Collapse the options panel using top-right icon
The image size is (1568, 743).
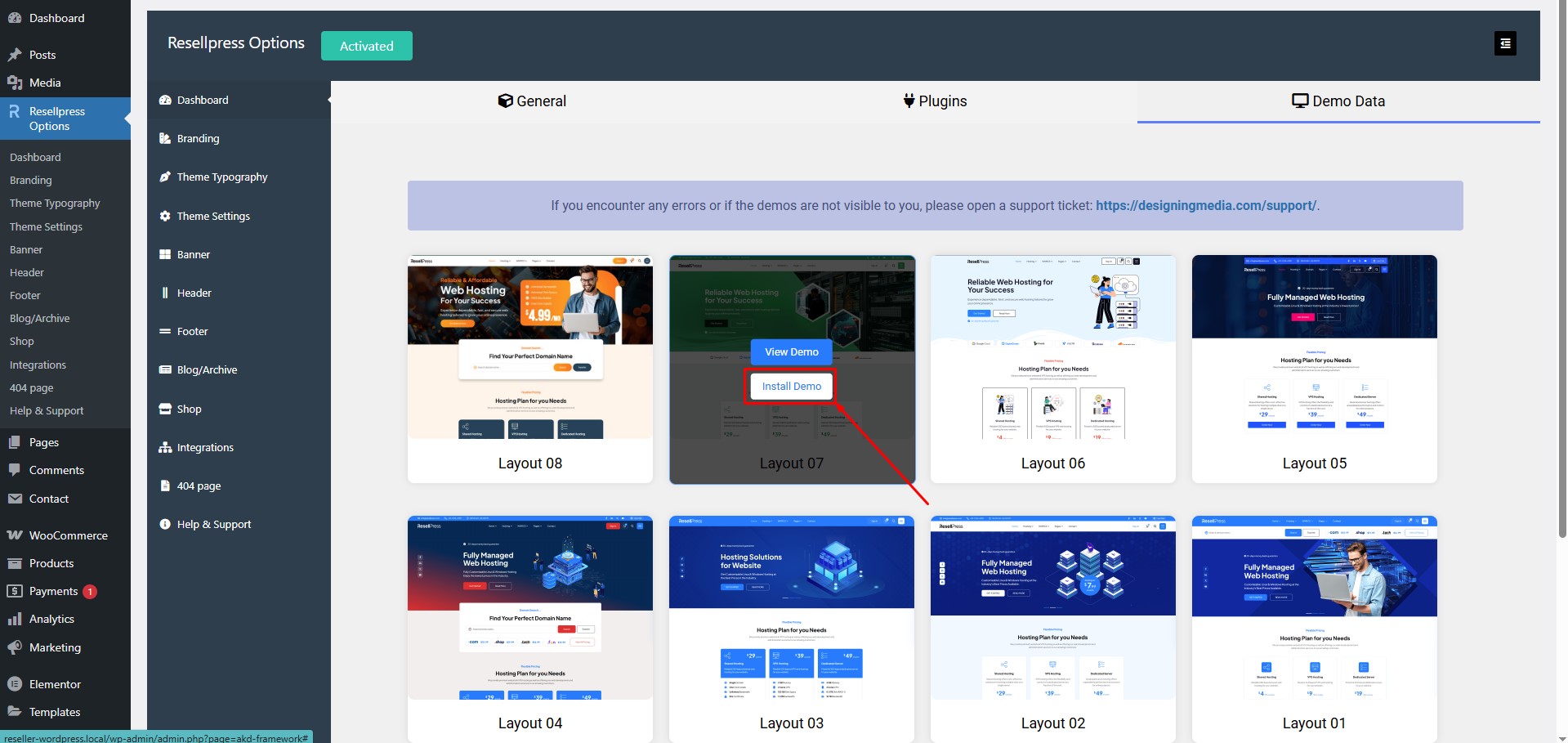click(x=1504, y=43)
